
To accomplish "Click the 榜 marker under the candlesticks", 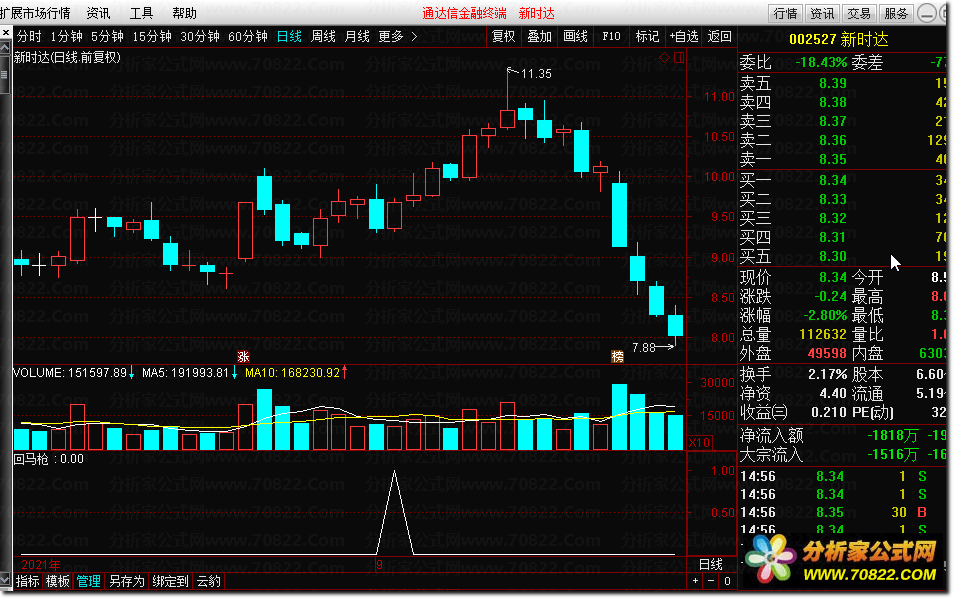I will coord(618,357).
